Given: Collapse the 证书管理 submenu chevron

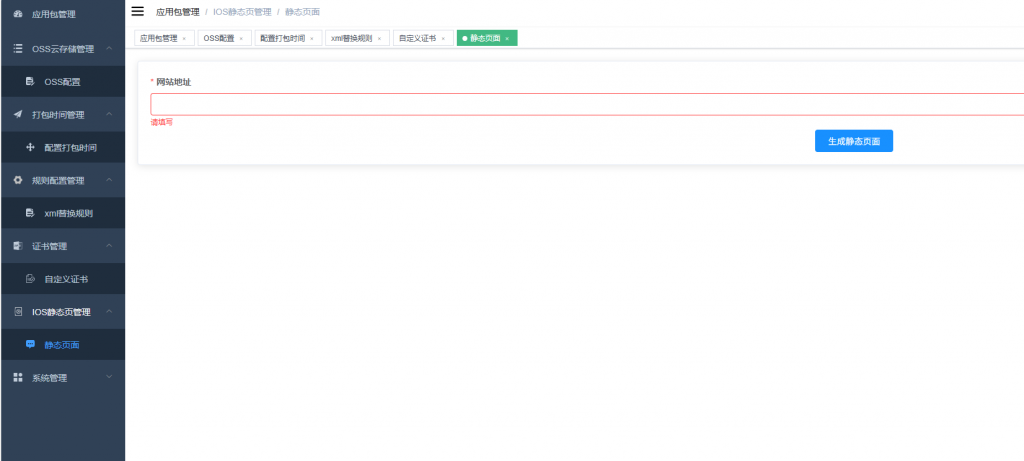Looking at the screenshot, I should click(x=109, y=246).
